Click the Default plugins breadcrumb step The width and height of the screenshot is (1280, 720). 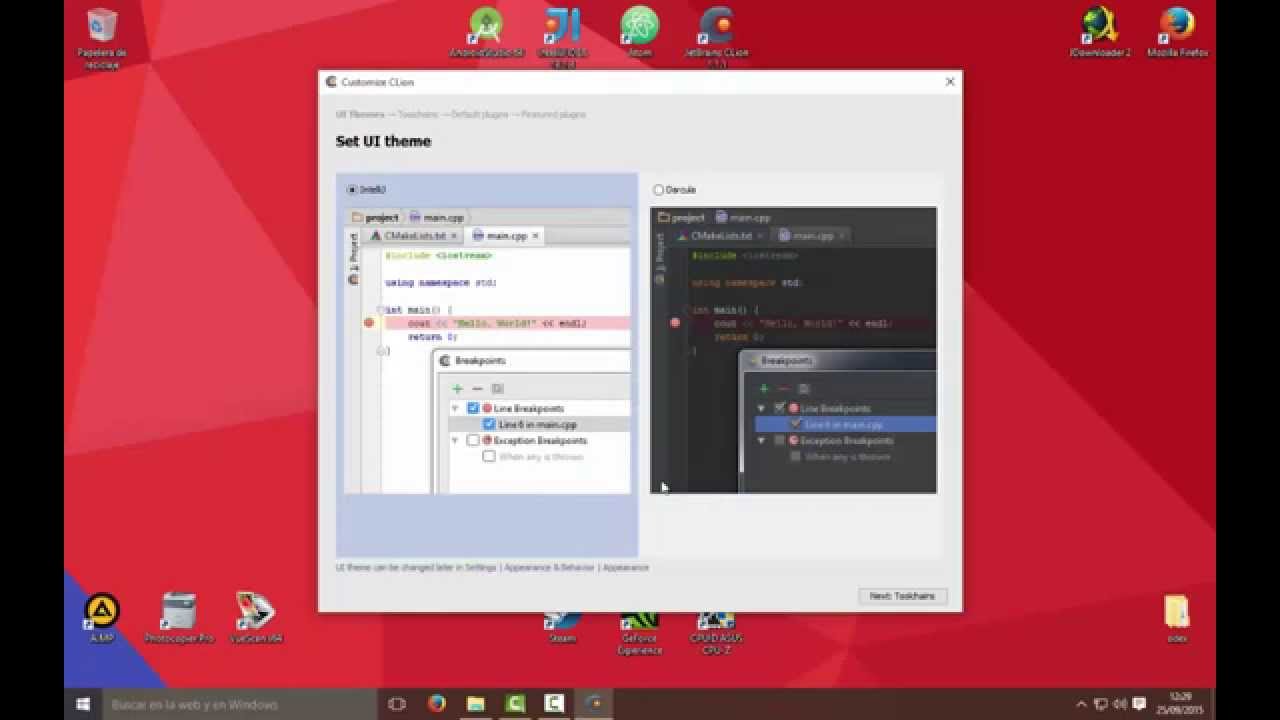480,115
